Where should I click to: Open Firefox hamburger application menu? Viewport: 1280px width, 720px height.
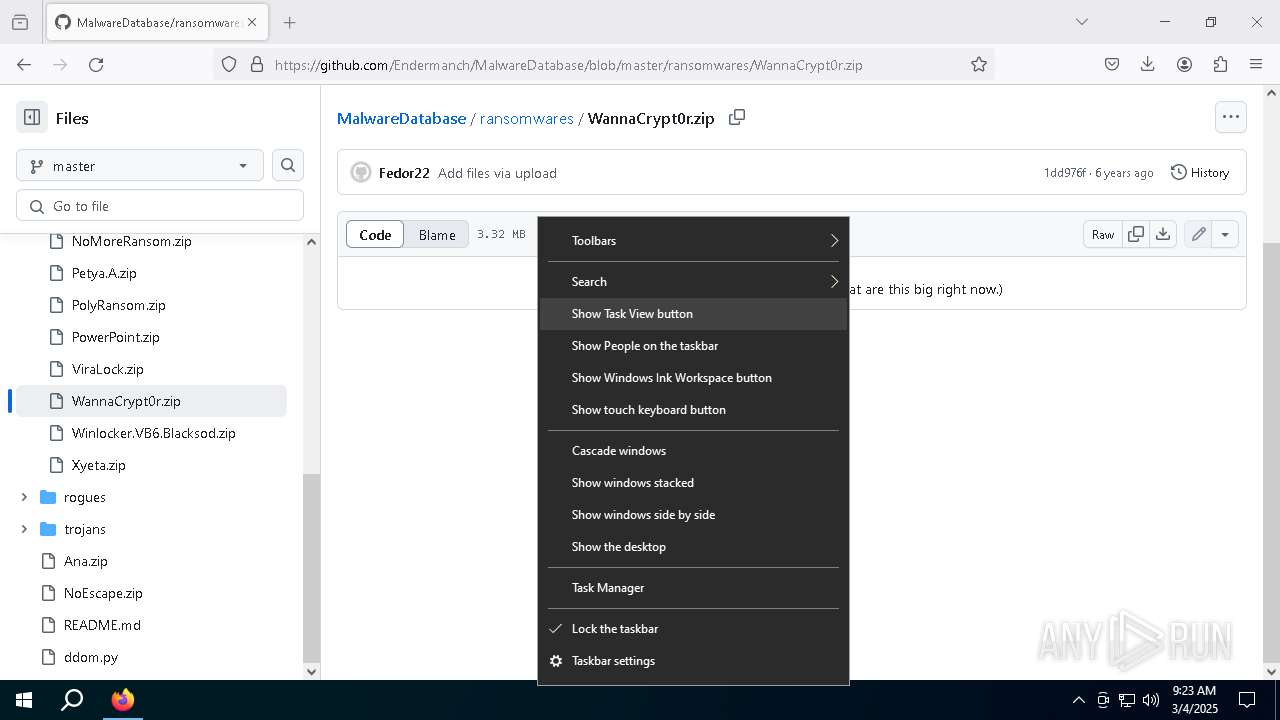(x=1256, y=64)
